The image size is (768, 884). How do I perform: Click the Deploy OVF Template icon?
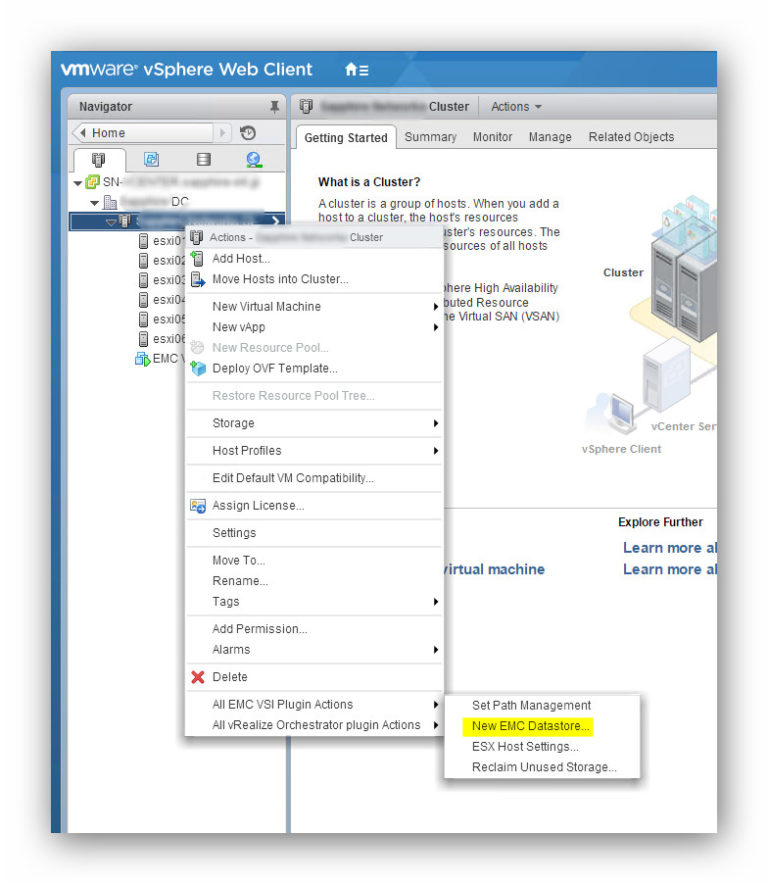click(198, 368)
